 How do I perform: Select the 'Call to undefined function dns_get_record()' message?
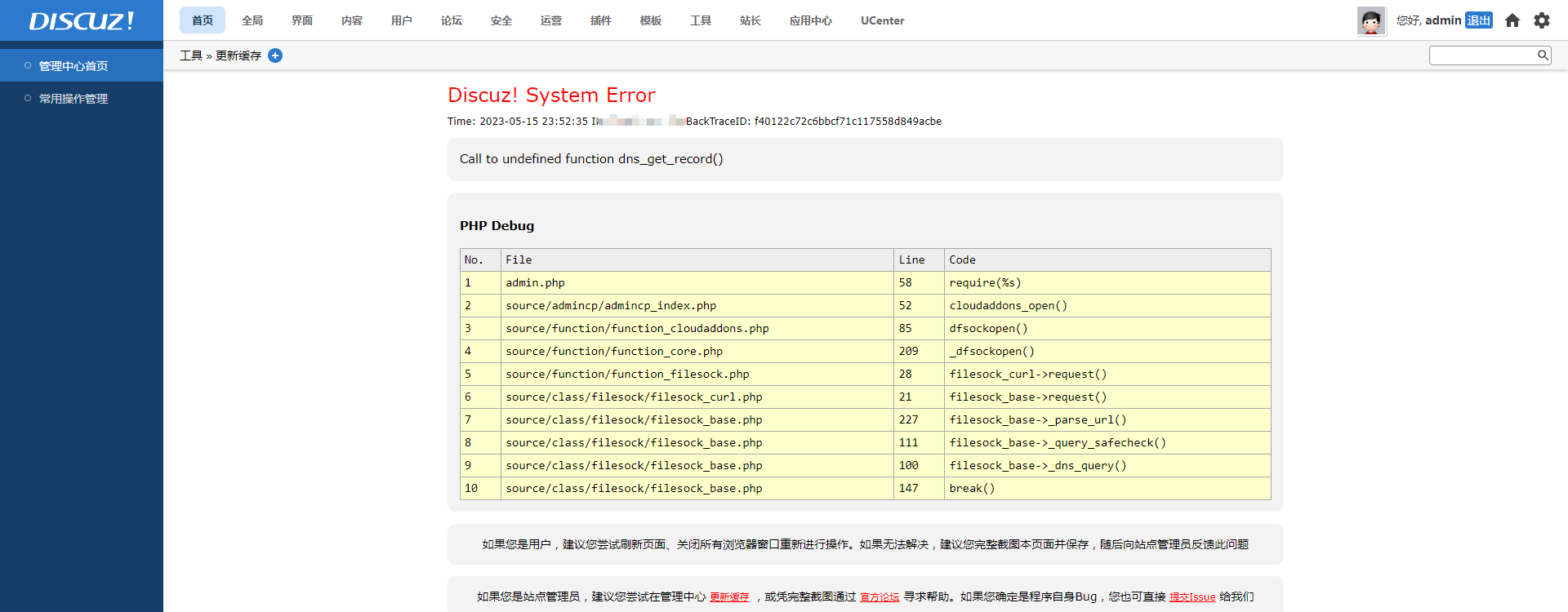tap(591, 159)
